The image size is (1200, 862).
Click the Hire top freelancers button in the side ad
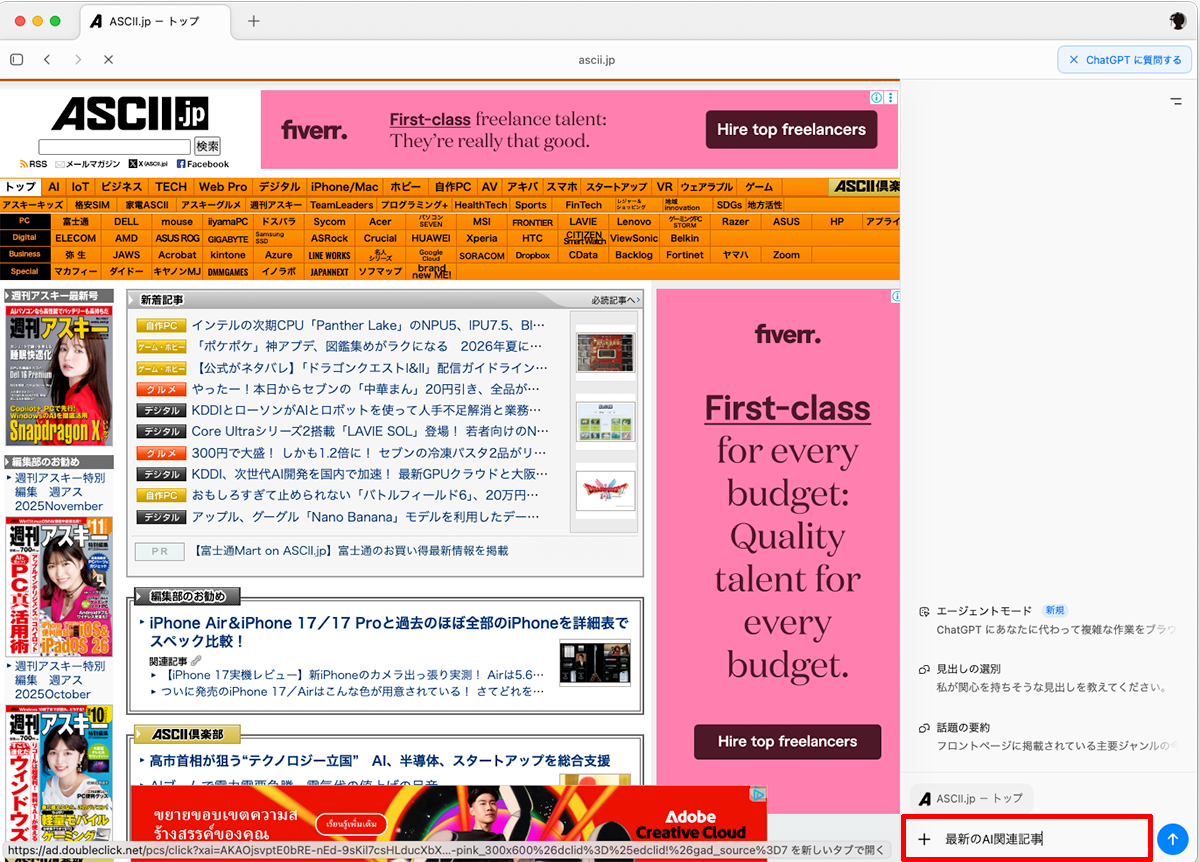click(788, 742)
